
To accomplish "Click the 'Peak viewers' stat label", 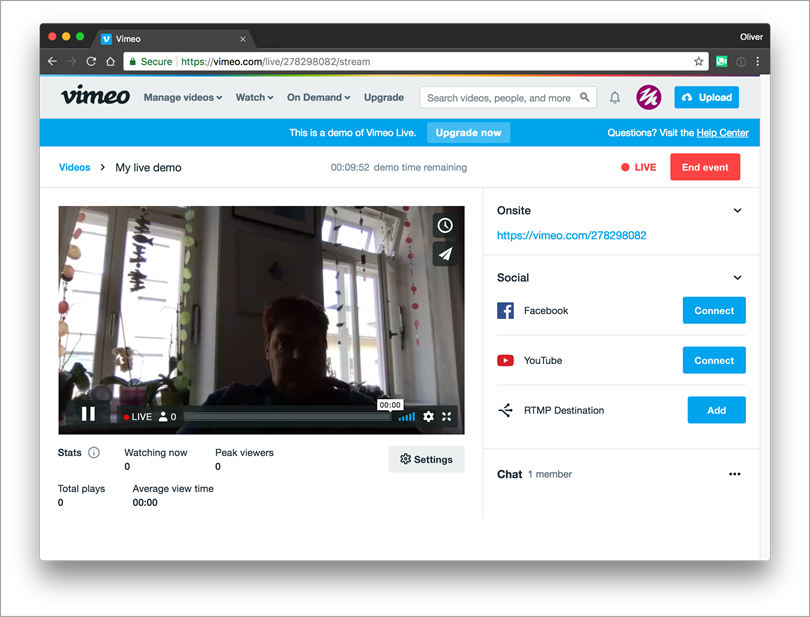I will pyautogui.click(x=244, y=453).
